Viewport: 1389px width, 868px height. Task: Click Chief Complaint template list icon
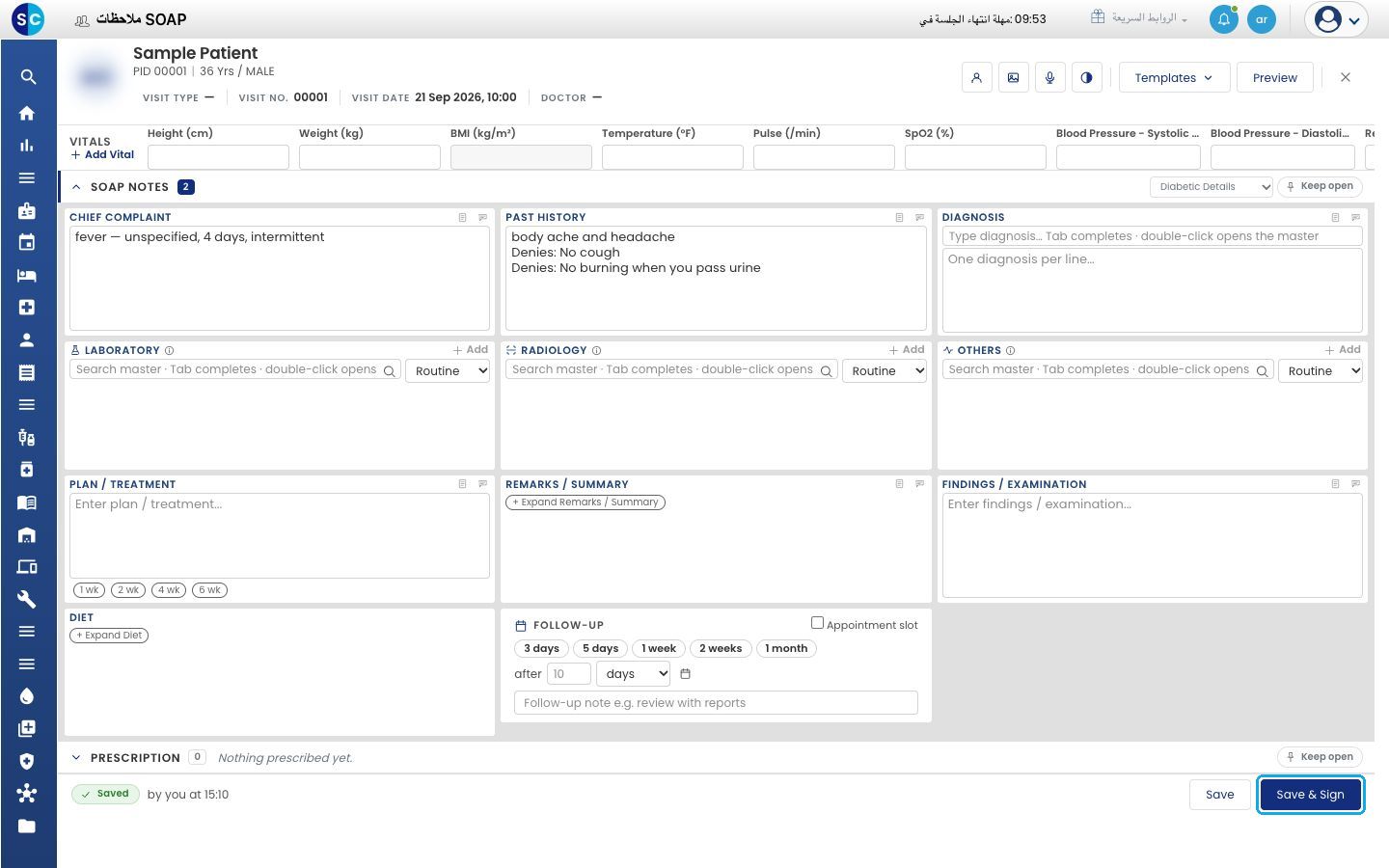click(x=463, y=217)
